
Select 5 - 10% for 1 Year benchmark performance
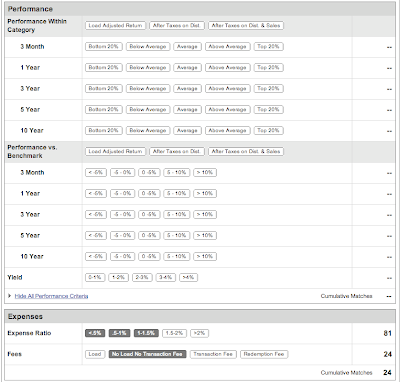coord(177,194)
